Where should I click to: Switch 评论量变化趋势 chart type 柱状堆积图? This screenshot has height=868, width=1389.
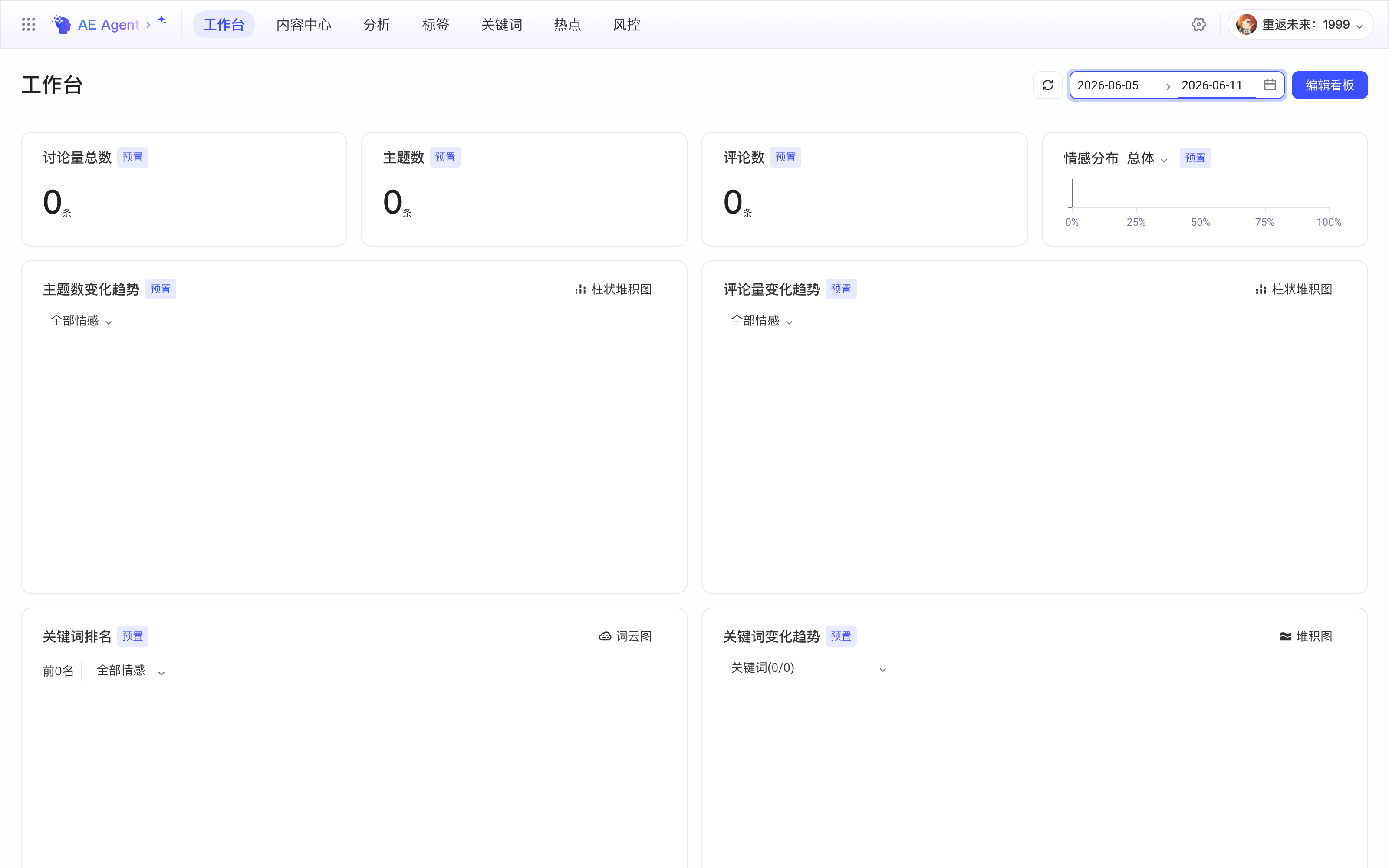[1294, 289]
